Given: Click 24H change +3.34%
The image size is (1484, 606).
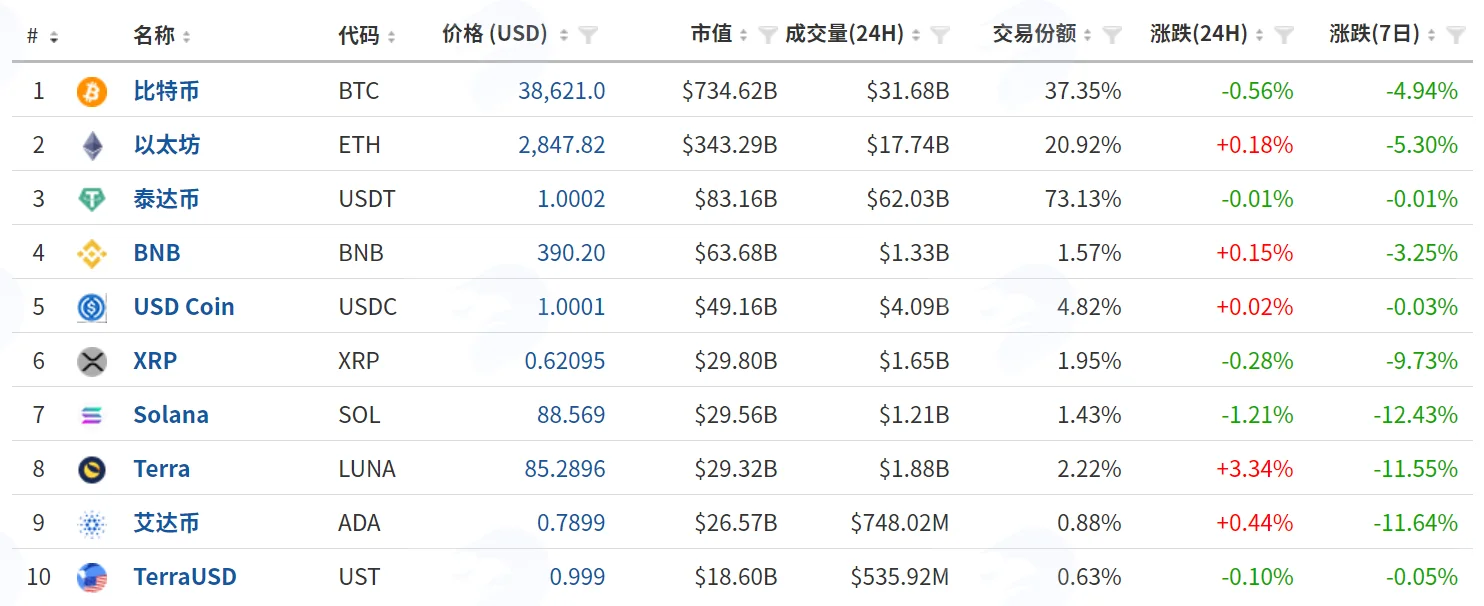Looking at the screenshot, I should (1255, 469).
